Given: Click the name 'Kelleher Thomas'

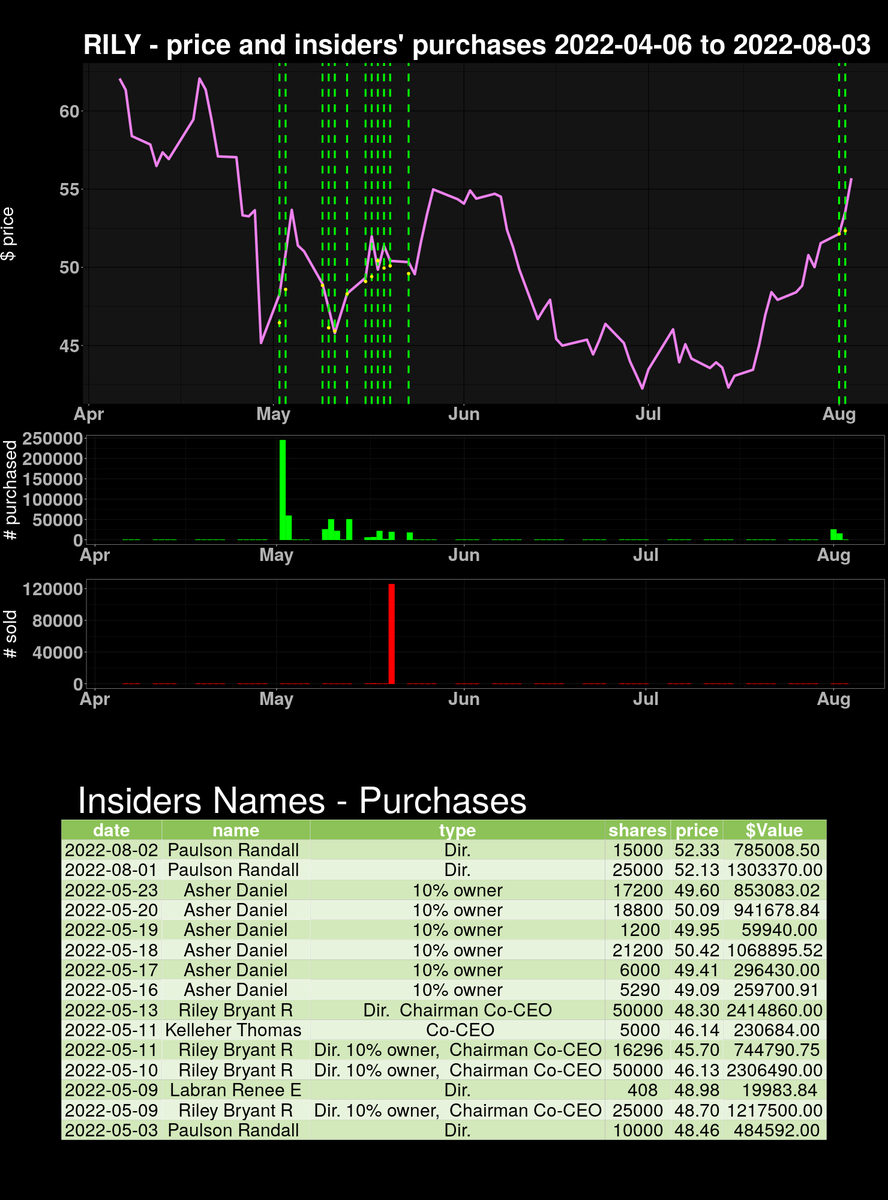Looking at the screenshot, I should [235, 1030].
